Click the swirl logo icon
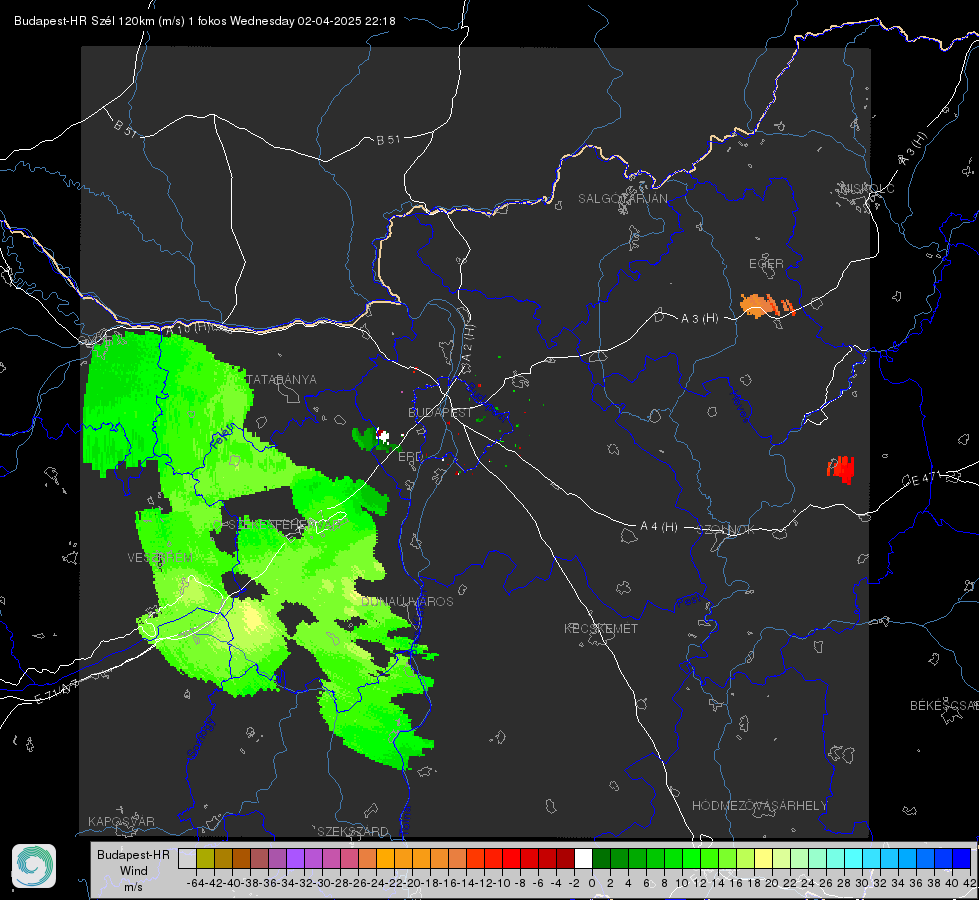979x900 pixels. pos(34,866)
